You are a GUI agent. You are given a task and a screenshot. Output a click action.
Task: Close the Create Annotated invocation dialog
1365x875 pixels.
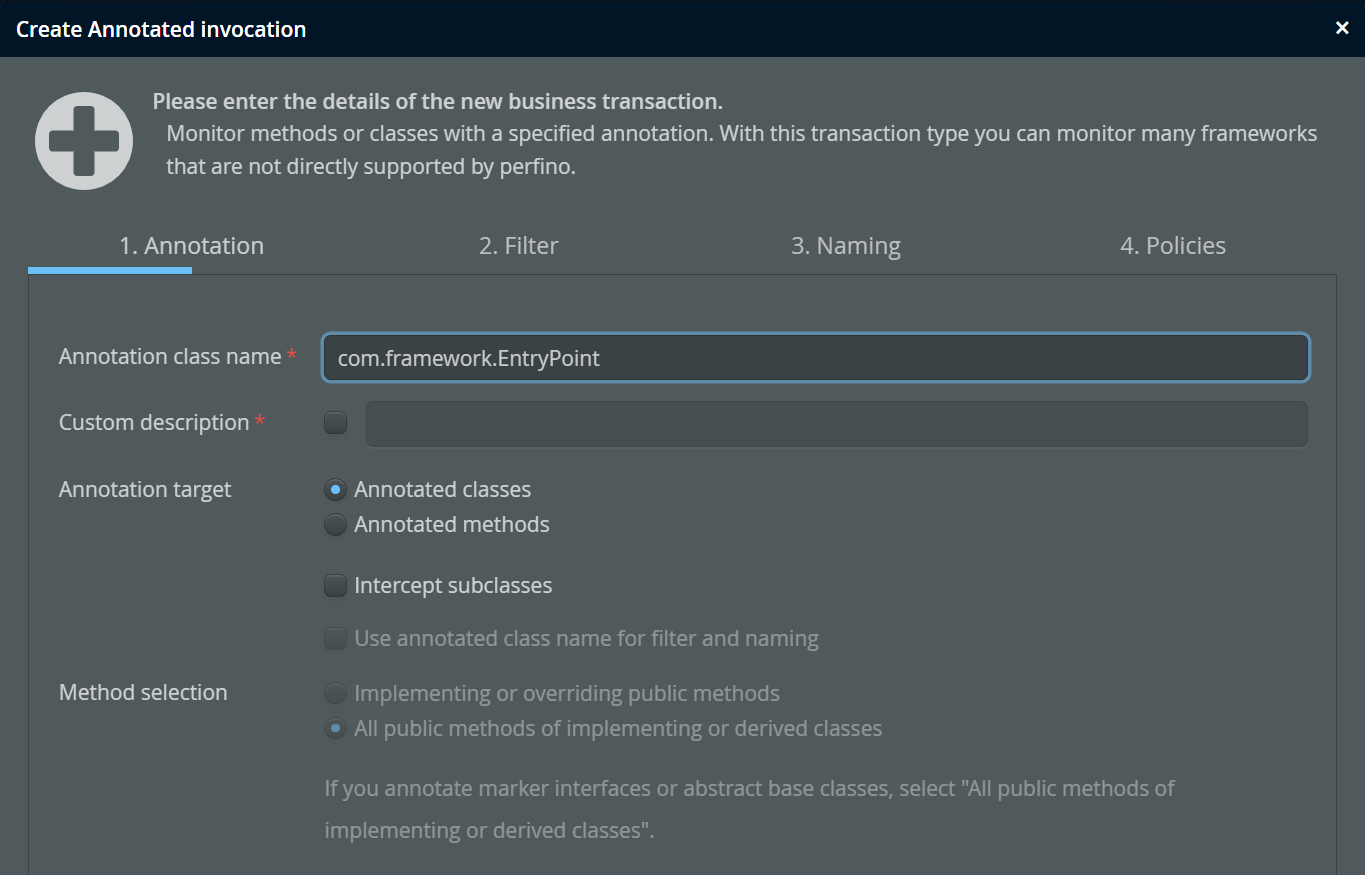click(1342, 28)
